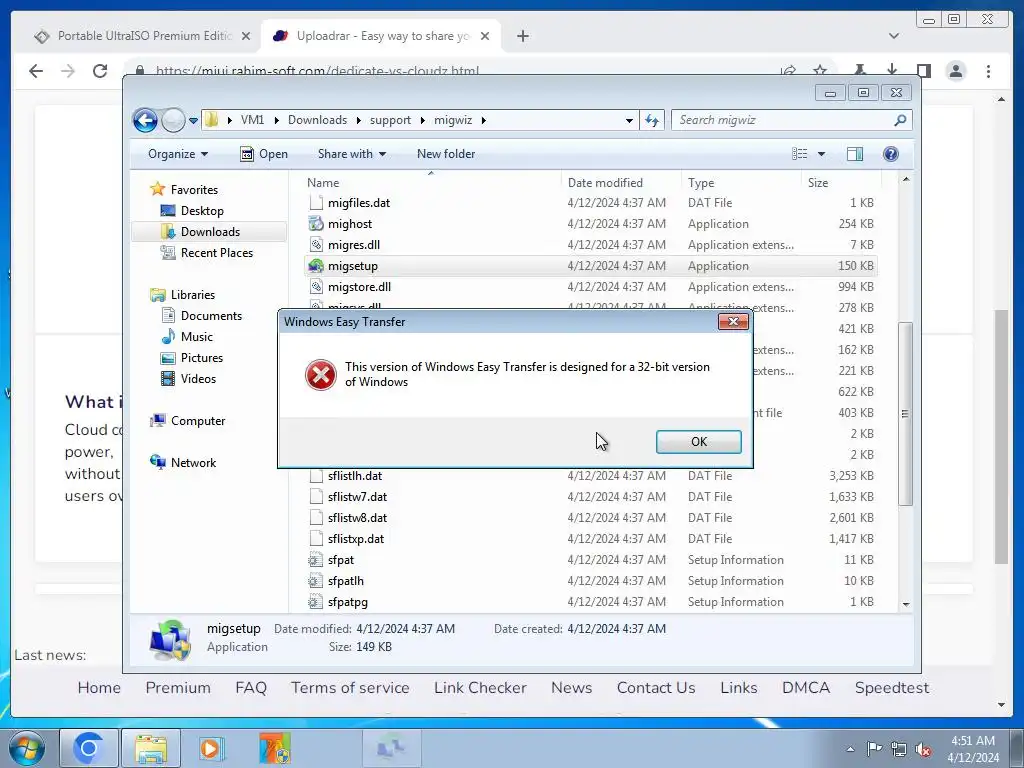Click the support breadcrumb in the address bar
1024x768 pixels.
pos(390,120)
